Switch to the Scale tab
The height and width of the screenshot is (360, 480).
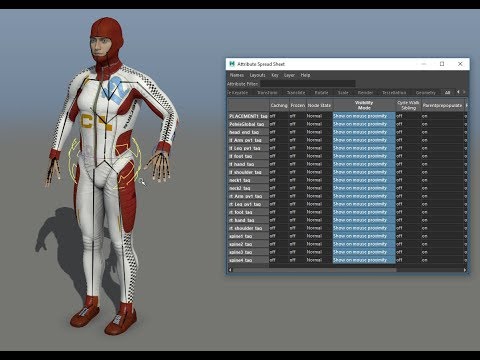pos(343,93)
